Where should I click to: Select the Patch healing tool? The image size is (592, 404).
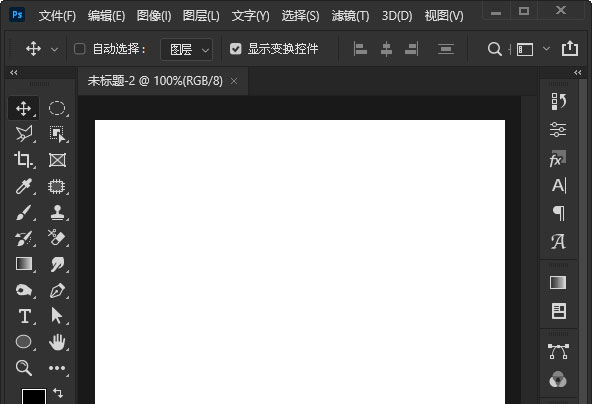(57, 187)
